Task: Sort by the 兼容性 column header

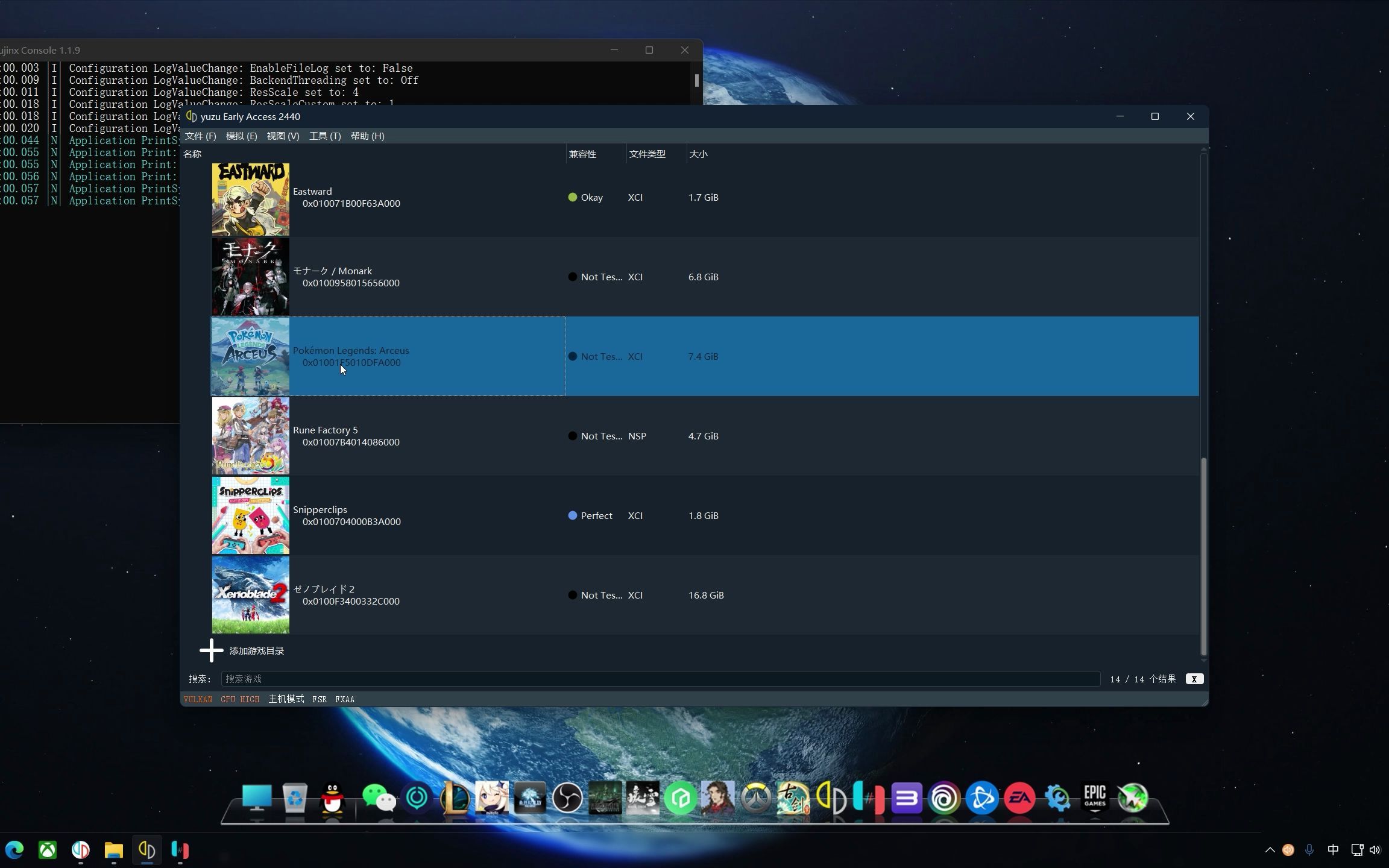Action: coord(582,154)
